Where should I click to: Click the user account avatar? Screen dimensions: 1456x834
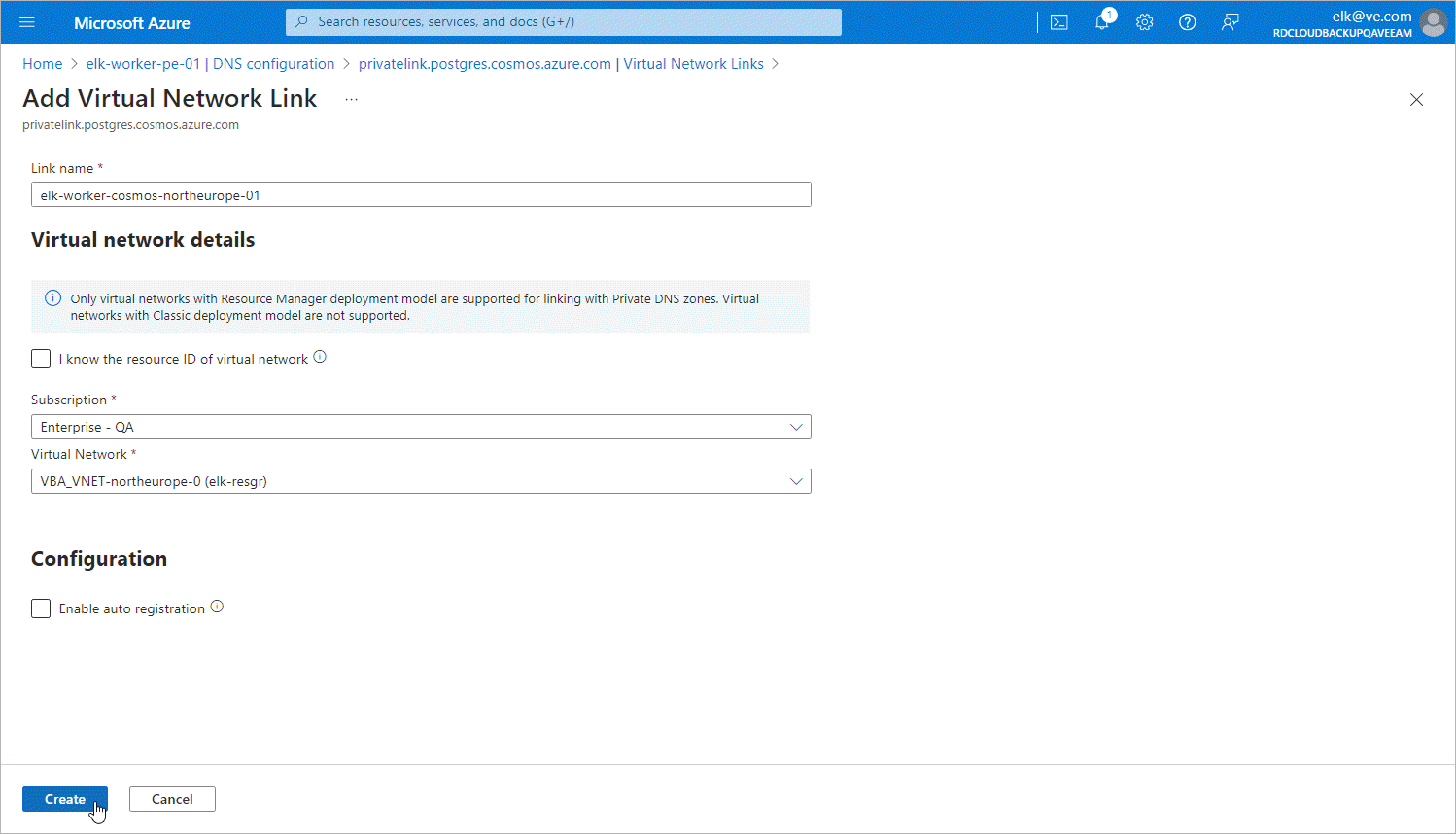point(1434,22)
